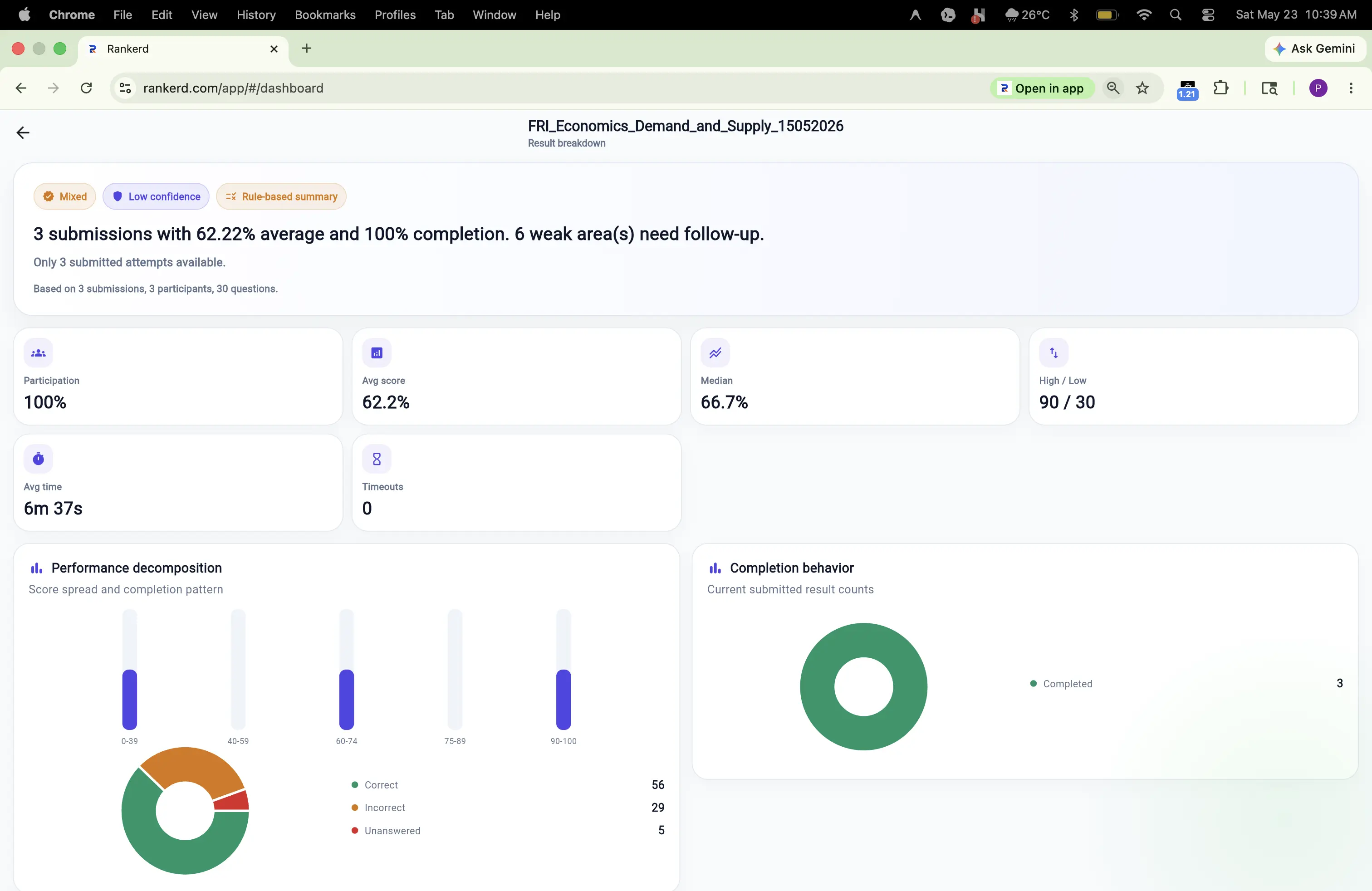Image resolution: width=1372 pixels, height=891 pixels.
Task: Click the Mixed badge
Action: pyautogui.click(x=64, y=196)
